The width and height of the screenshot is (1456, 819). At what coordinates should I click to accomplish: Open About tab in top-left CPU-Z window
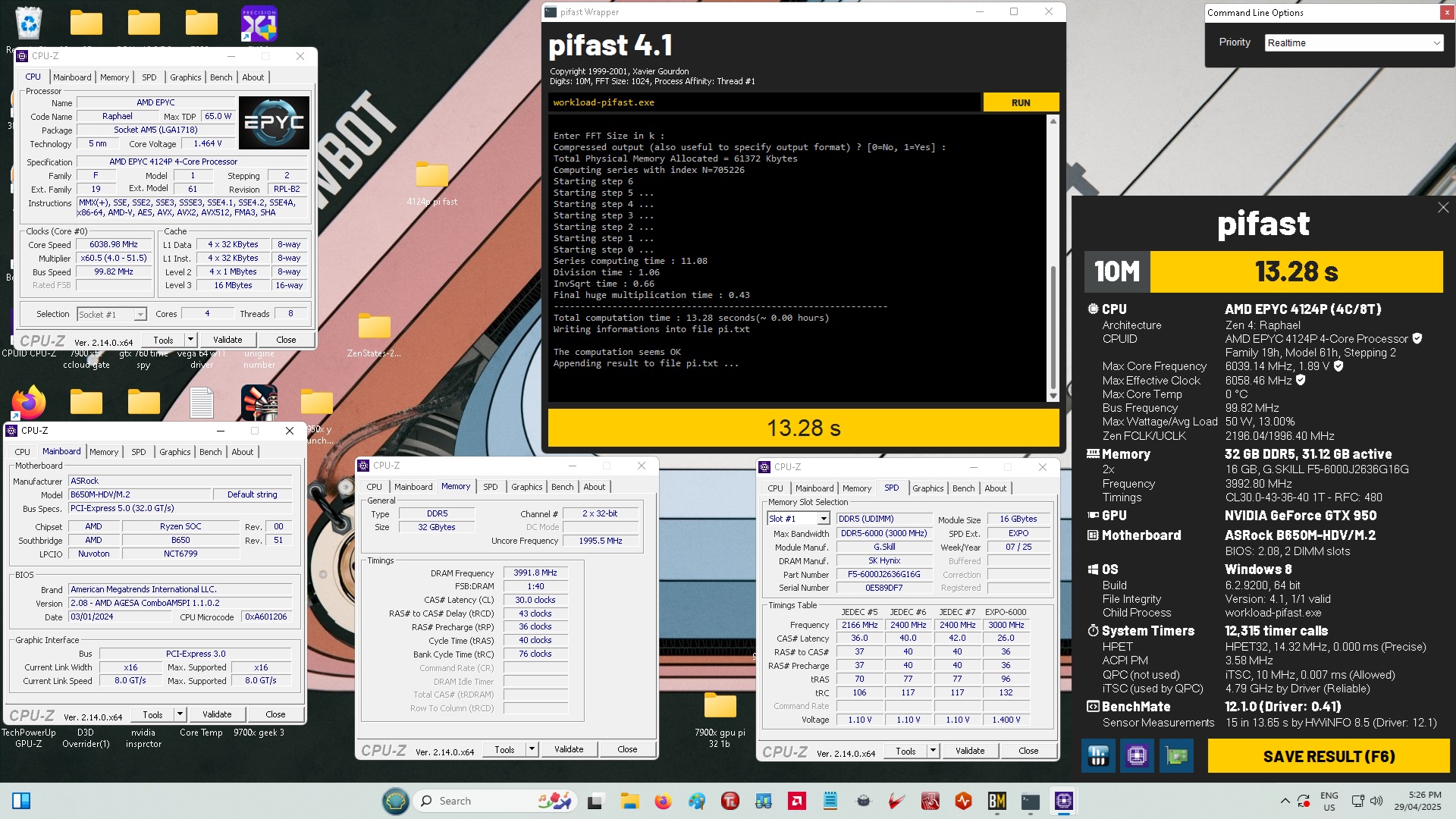253,77
